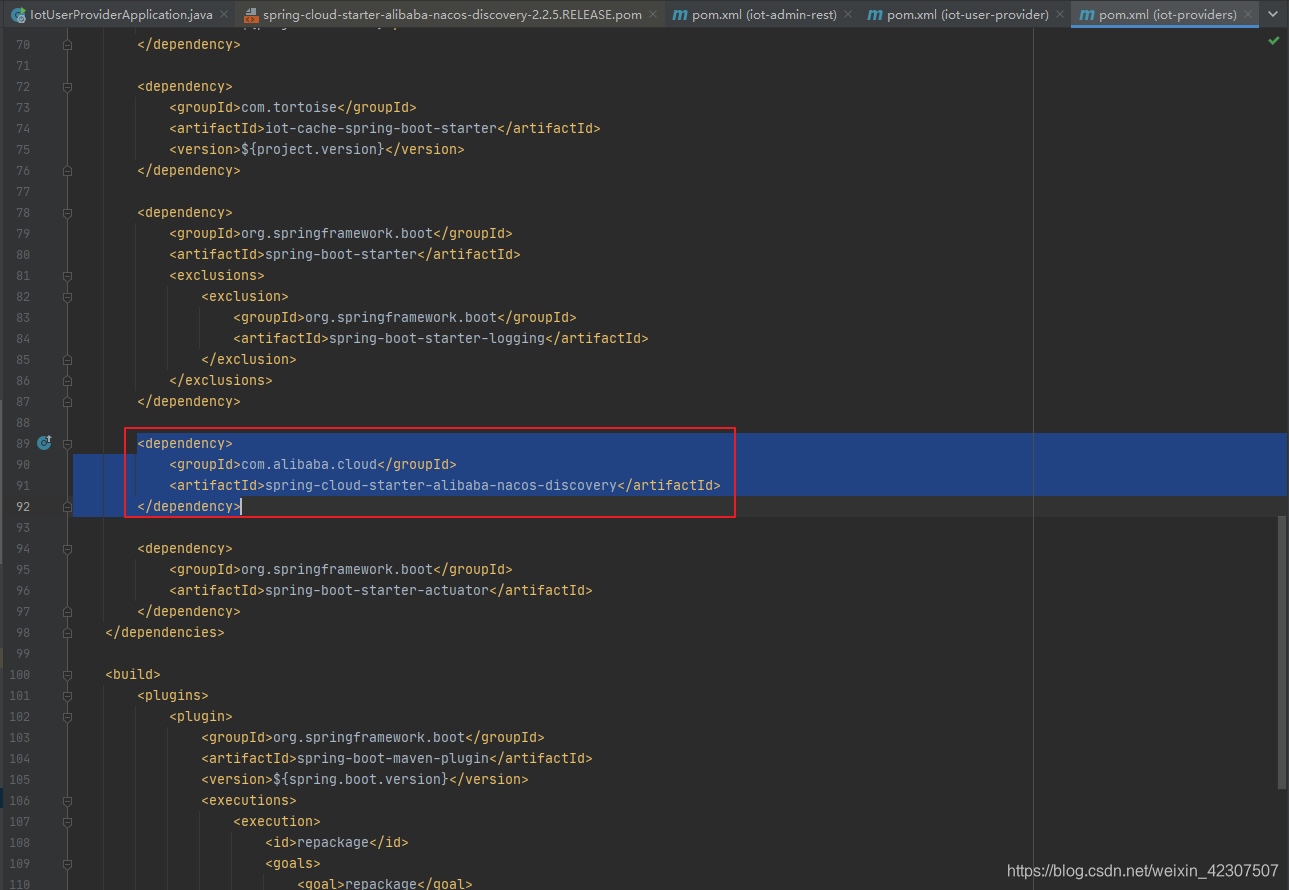Click the spring-boot-starter-logging artifactId
1289x890 pixels.
pyautogui.click(x=437, y=339)
